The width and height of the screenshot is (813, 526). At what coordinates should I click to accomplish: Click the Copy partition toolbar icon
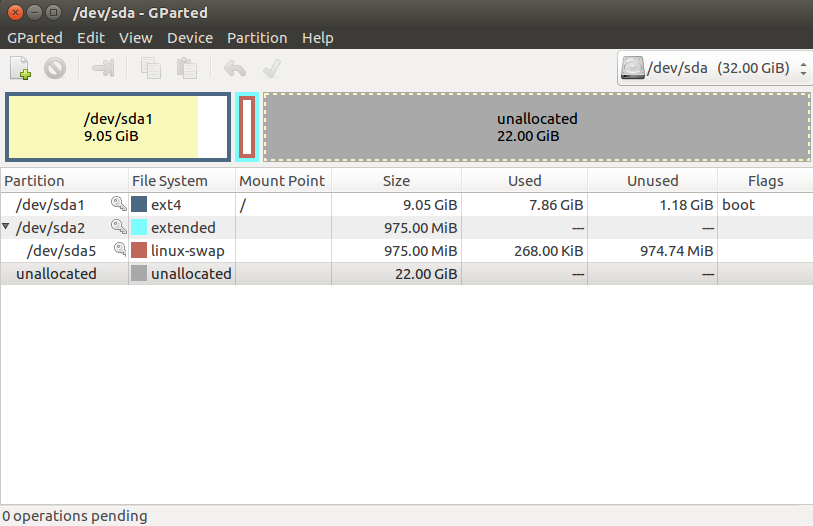(151, 68)
